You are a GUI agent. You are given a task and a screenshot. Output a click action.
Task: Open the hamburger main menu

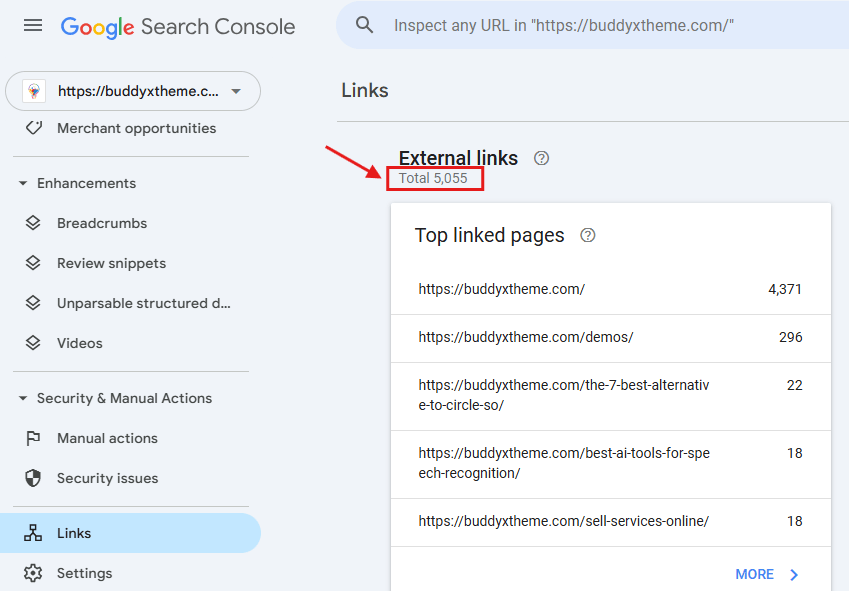click(33, 25)
